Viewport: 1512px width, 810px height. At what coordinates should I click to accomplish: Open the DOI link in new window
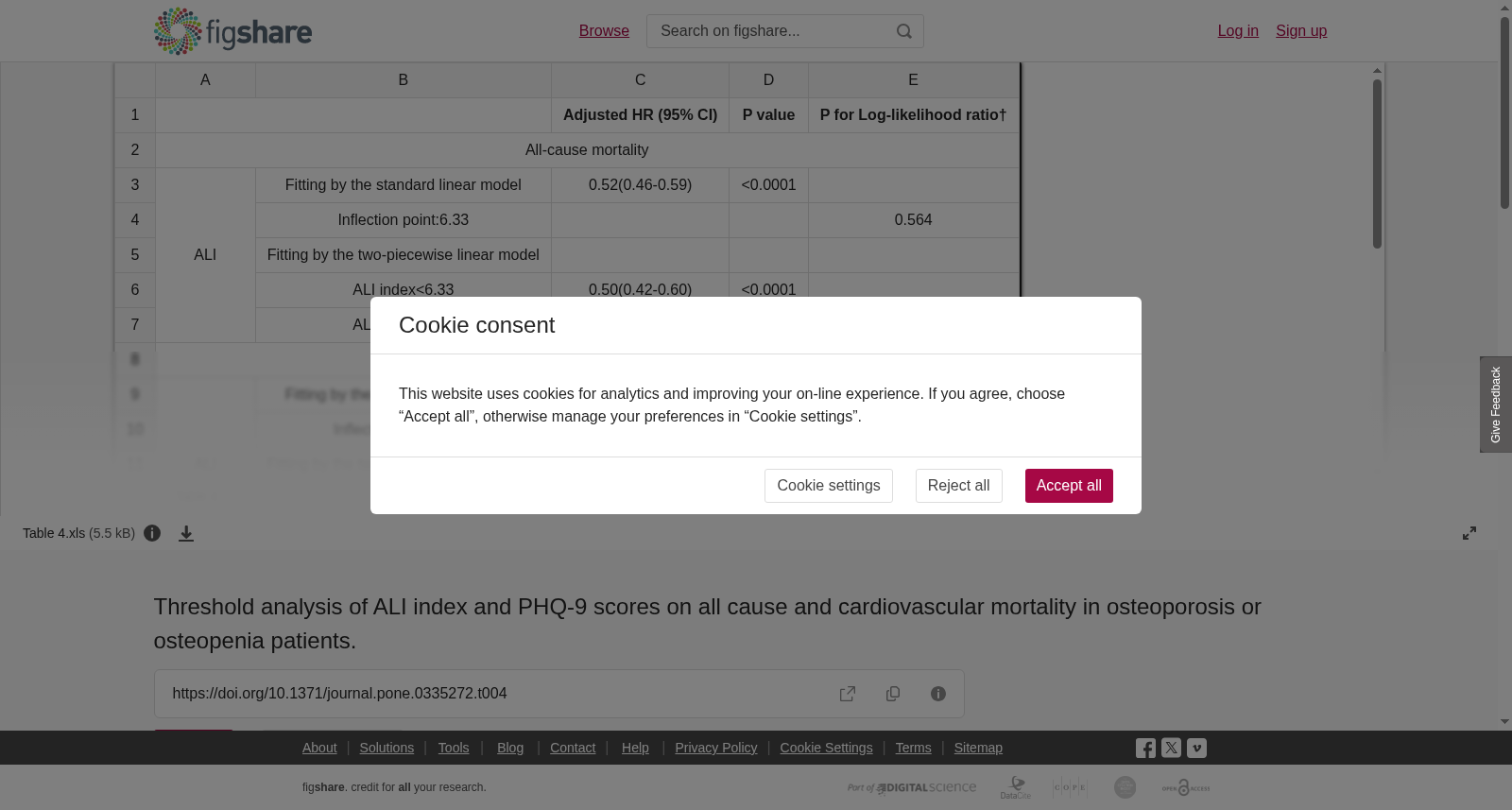click(x=848, y=694)
